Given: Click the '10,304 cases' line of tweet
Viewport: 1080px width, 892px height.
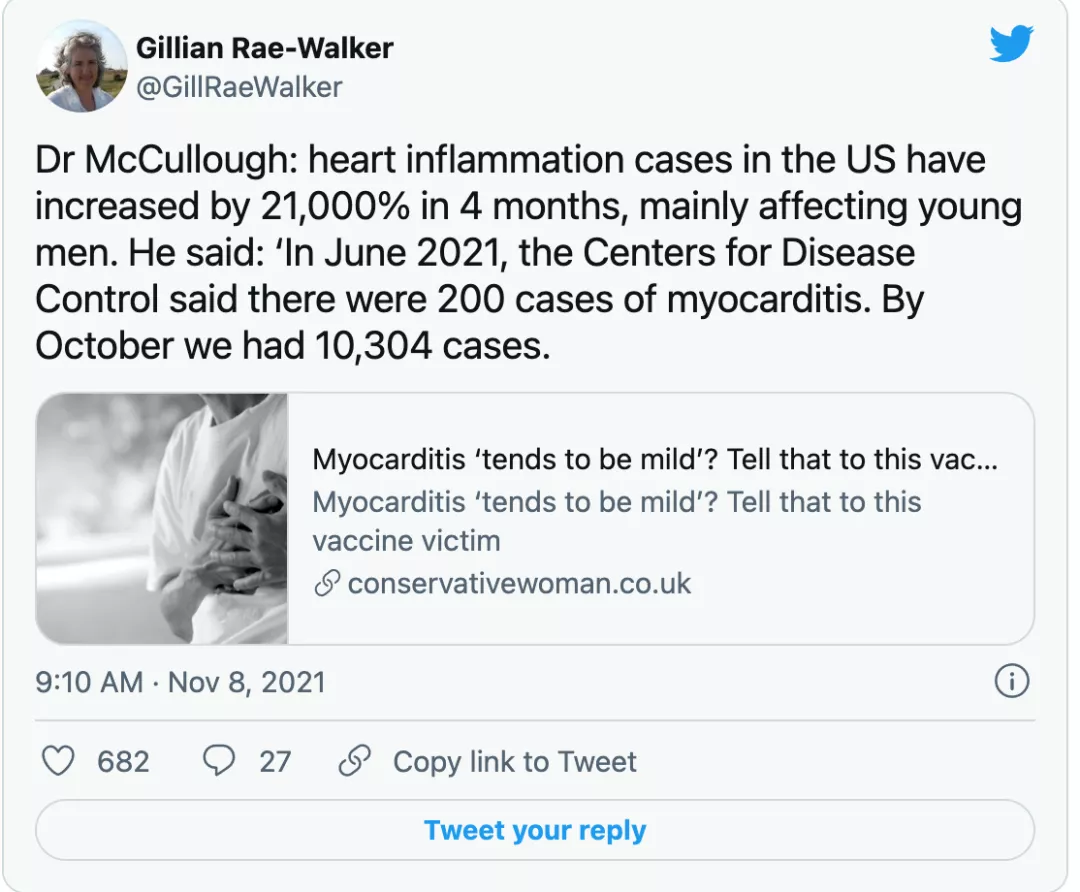Looking at the screenshot, I should 292,345.
